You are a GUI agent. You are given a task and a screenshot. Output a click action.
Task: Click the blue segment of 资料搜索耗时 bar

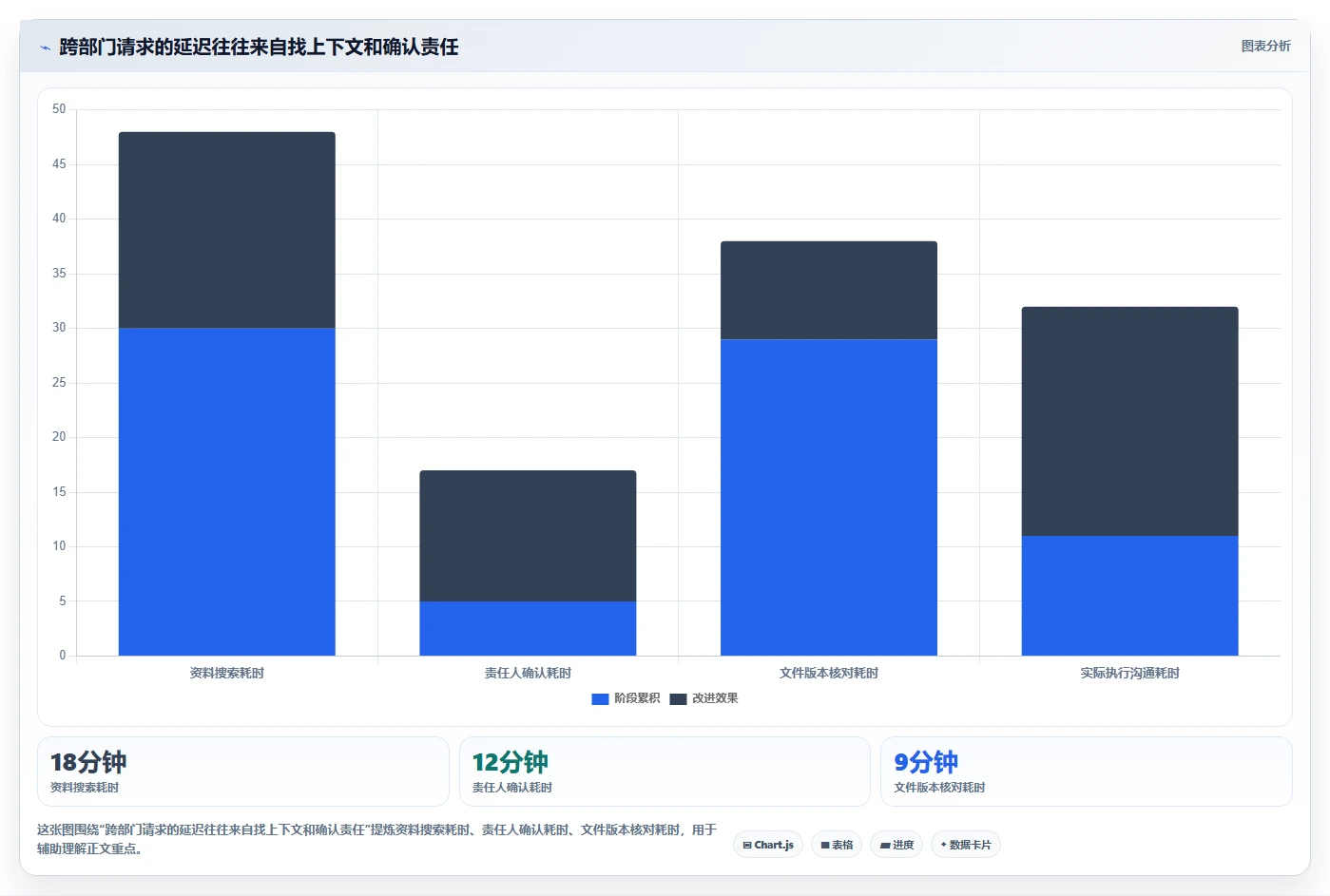coord(227,491)
